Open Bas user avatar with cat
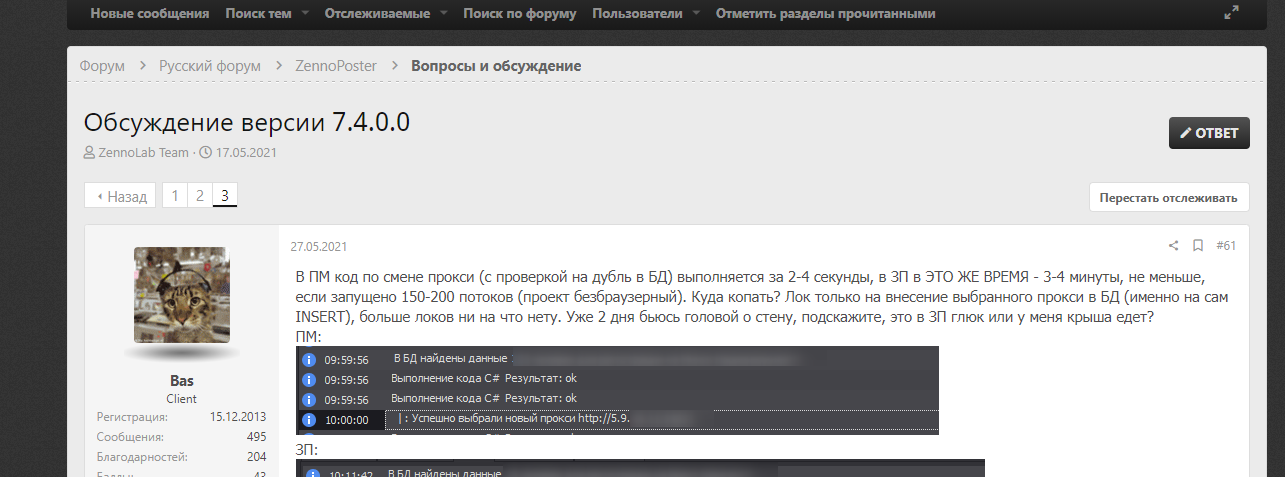Screen dimensions: 1285x477 coord(181,295)
